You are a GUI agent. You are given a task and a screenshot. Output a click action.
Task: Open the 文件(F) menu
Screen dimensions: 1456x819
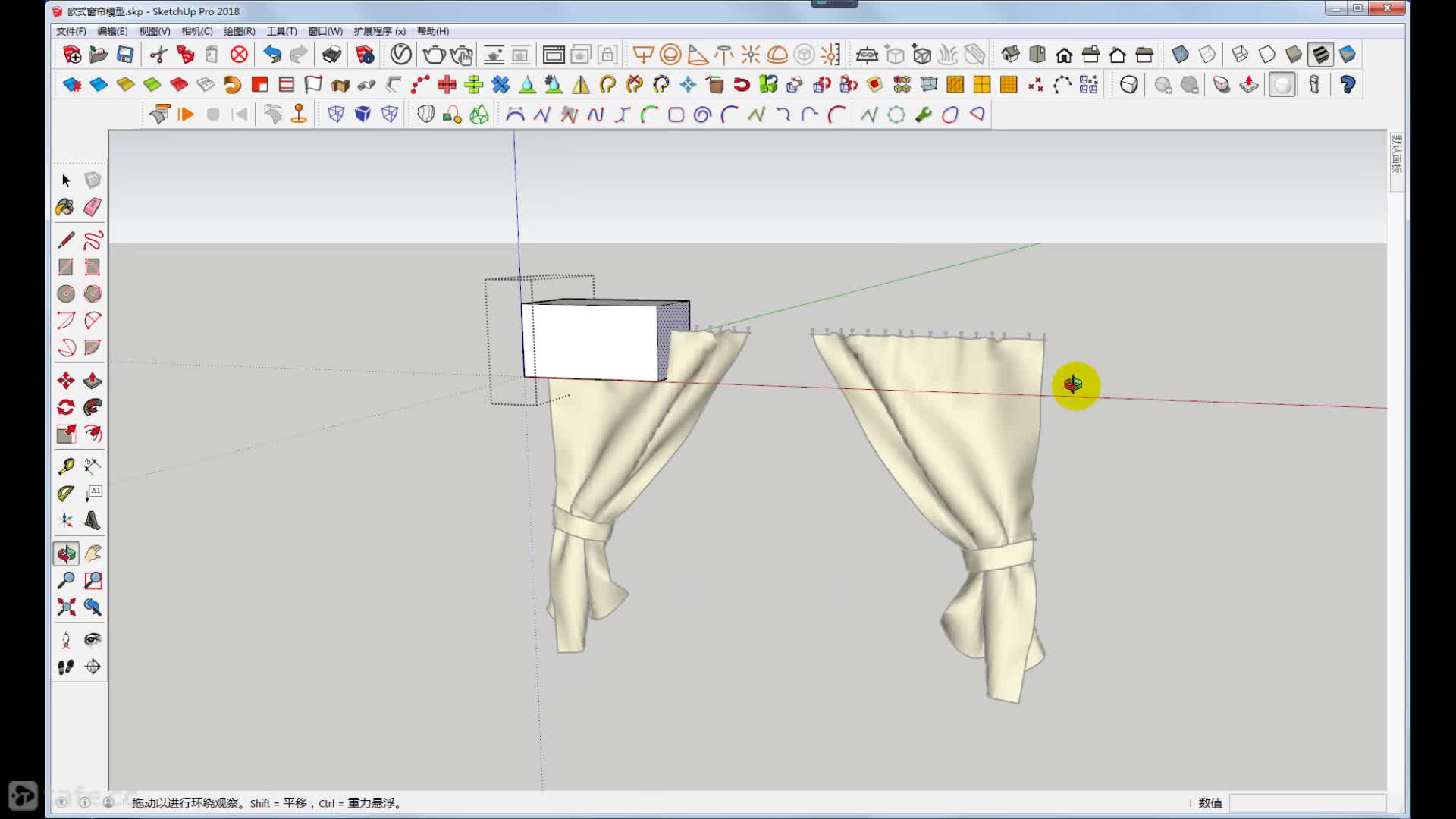(x=71, y=31)
